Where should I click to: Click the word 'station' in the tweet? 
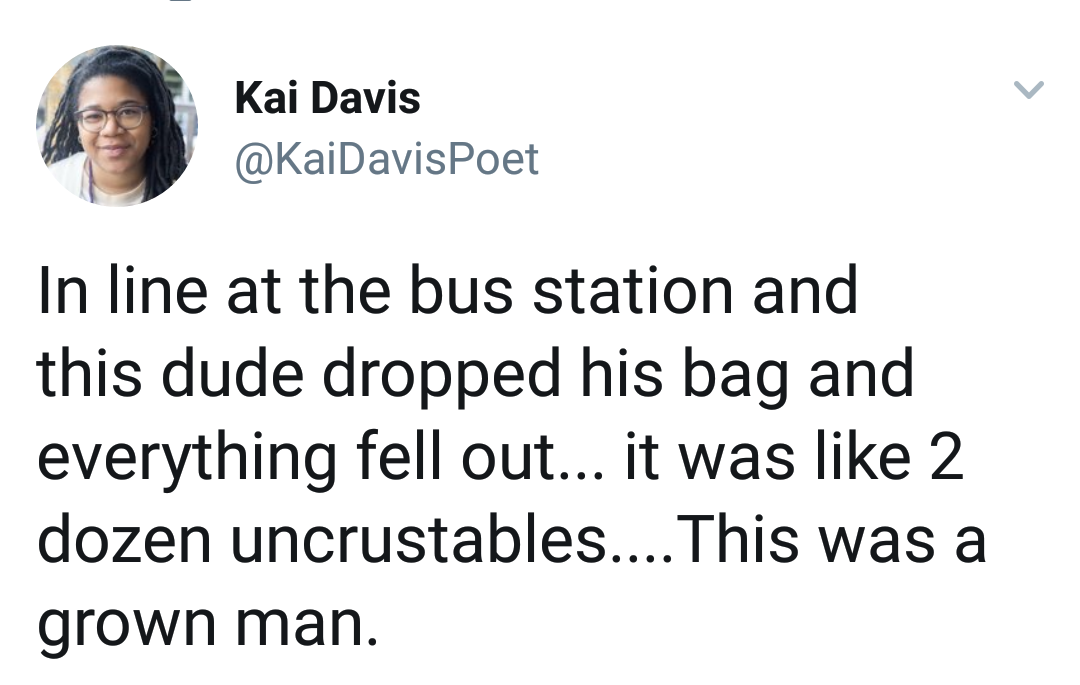633,291
